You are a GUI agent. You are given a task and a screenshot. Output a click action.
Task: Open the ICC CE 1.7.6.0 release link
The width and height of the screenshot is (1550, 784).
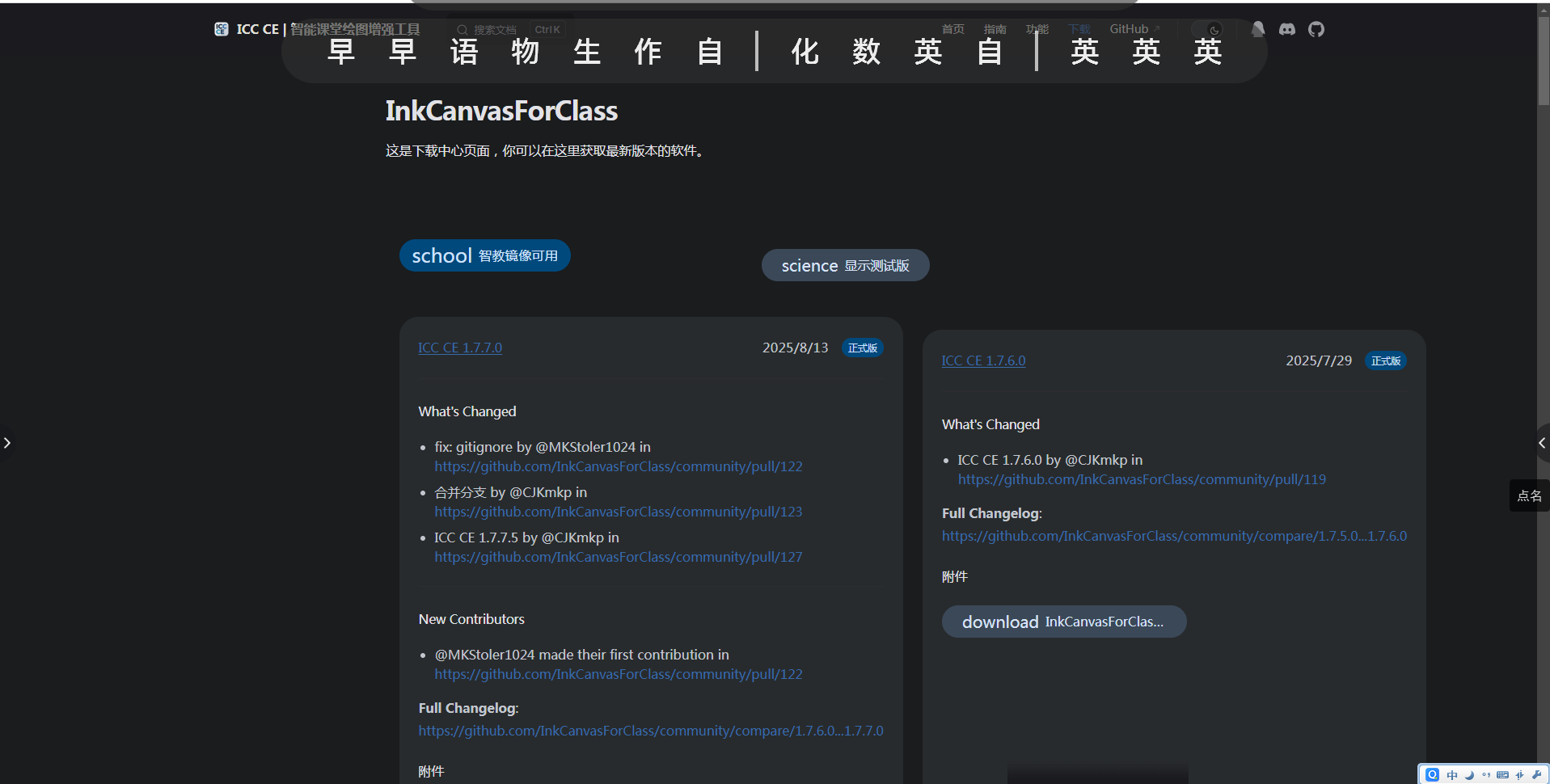click(983, 360)
